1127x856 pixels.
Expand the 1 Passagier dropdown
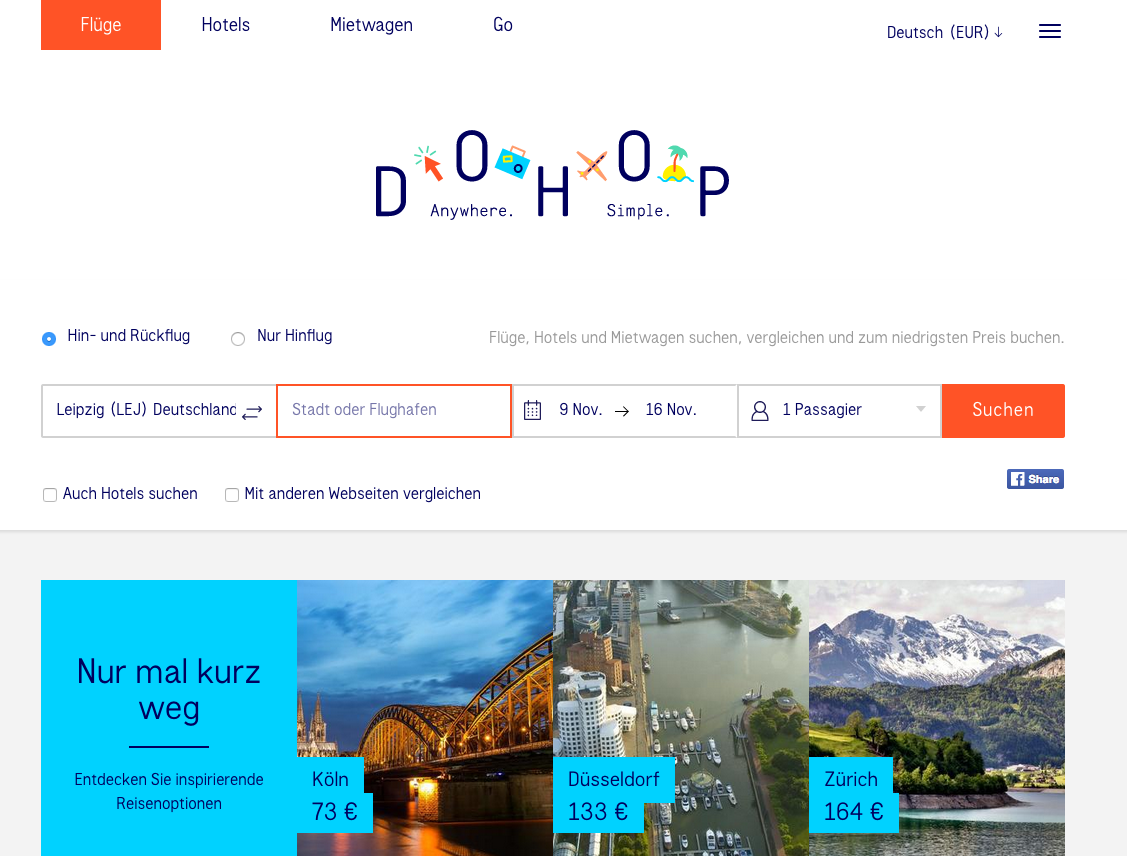pos(840,410)
